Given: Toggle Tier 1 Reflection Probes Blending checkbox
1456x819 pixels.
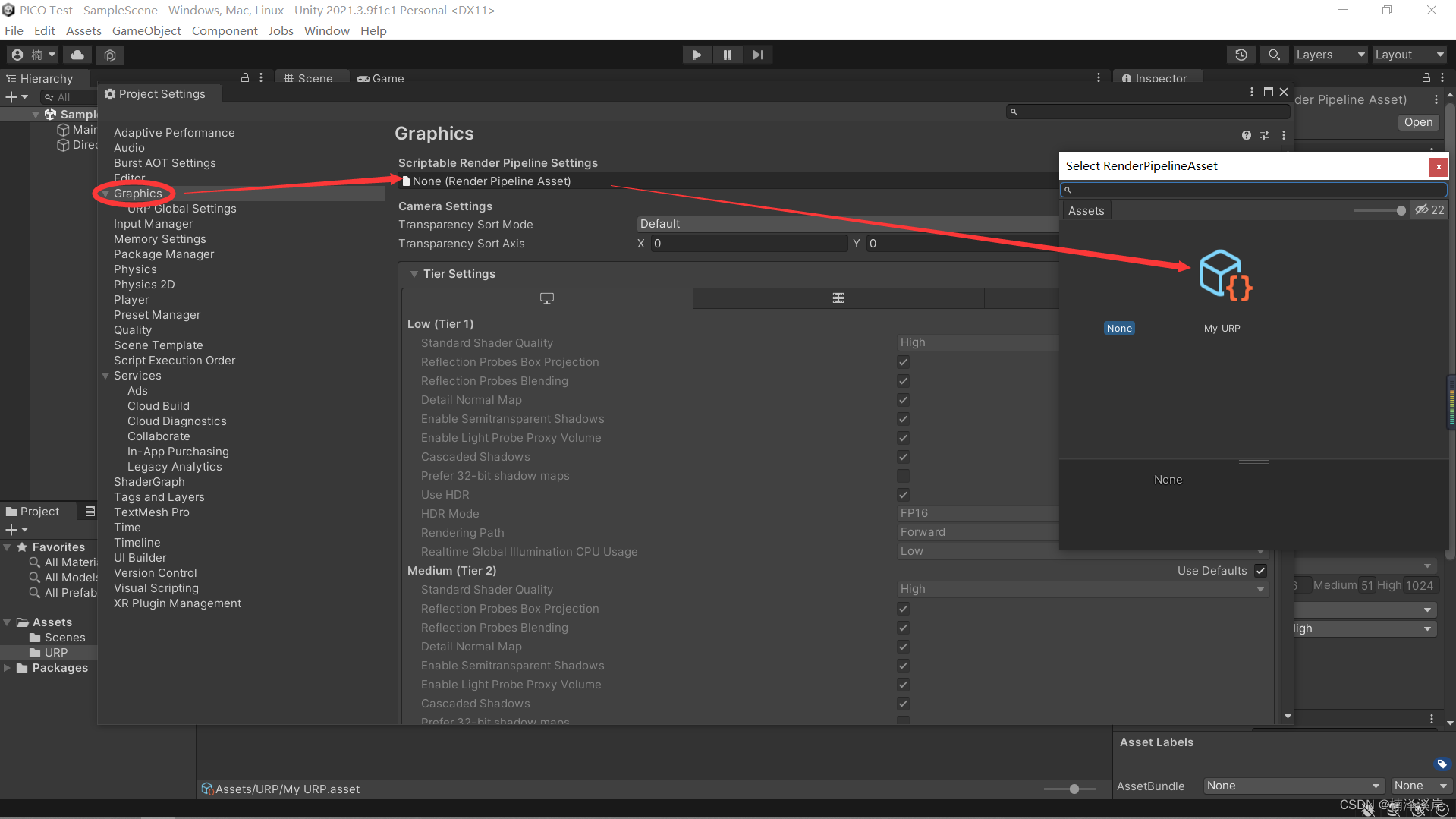Looking at the screenshot, I should [903, 381].
